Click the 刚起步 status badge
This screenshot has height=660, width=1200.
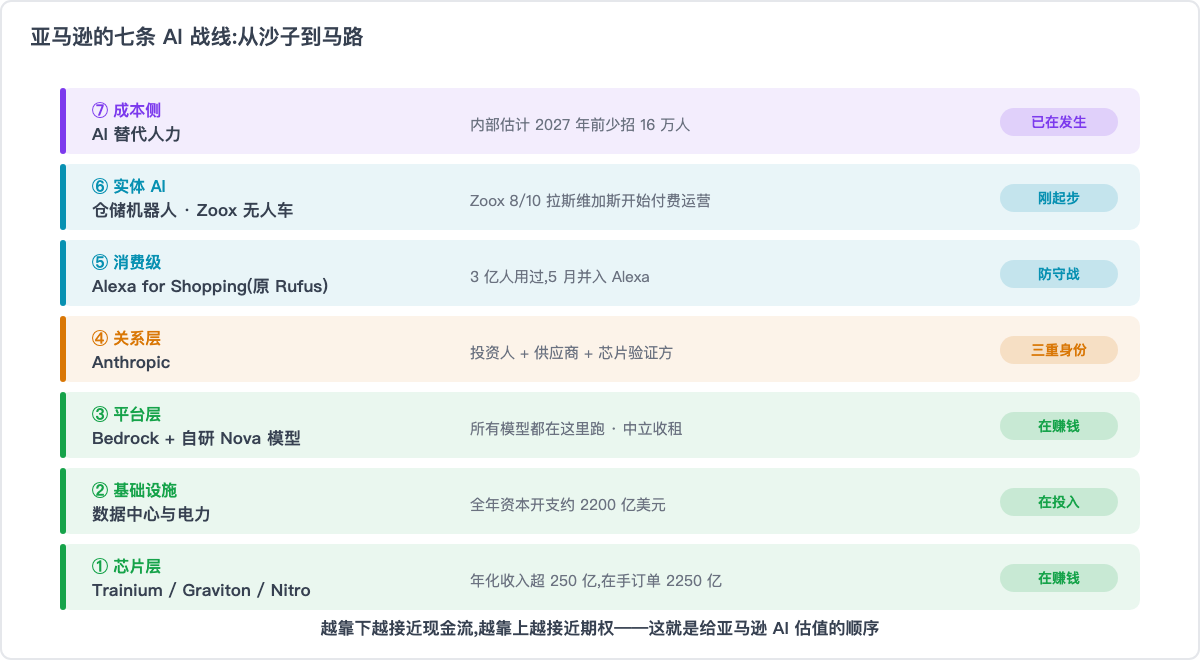1059,198
